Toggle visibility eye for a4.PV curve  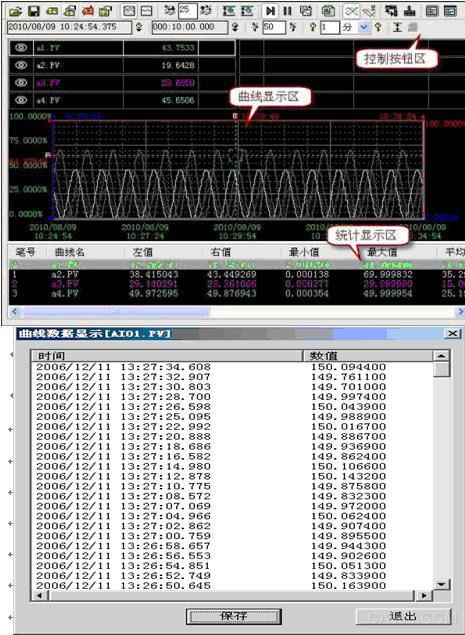pyautogui.click(x=21, y=100)
